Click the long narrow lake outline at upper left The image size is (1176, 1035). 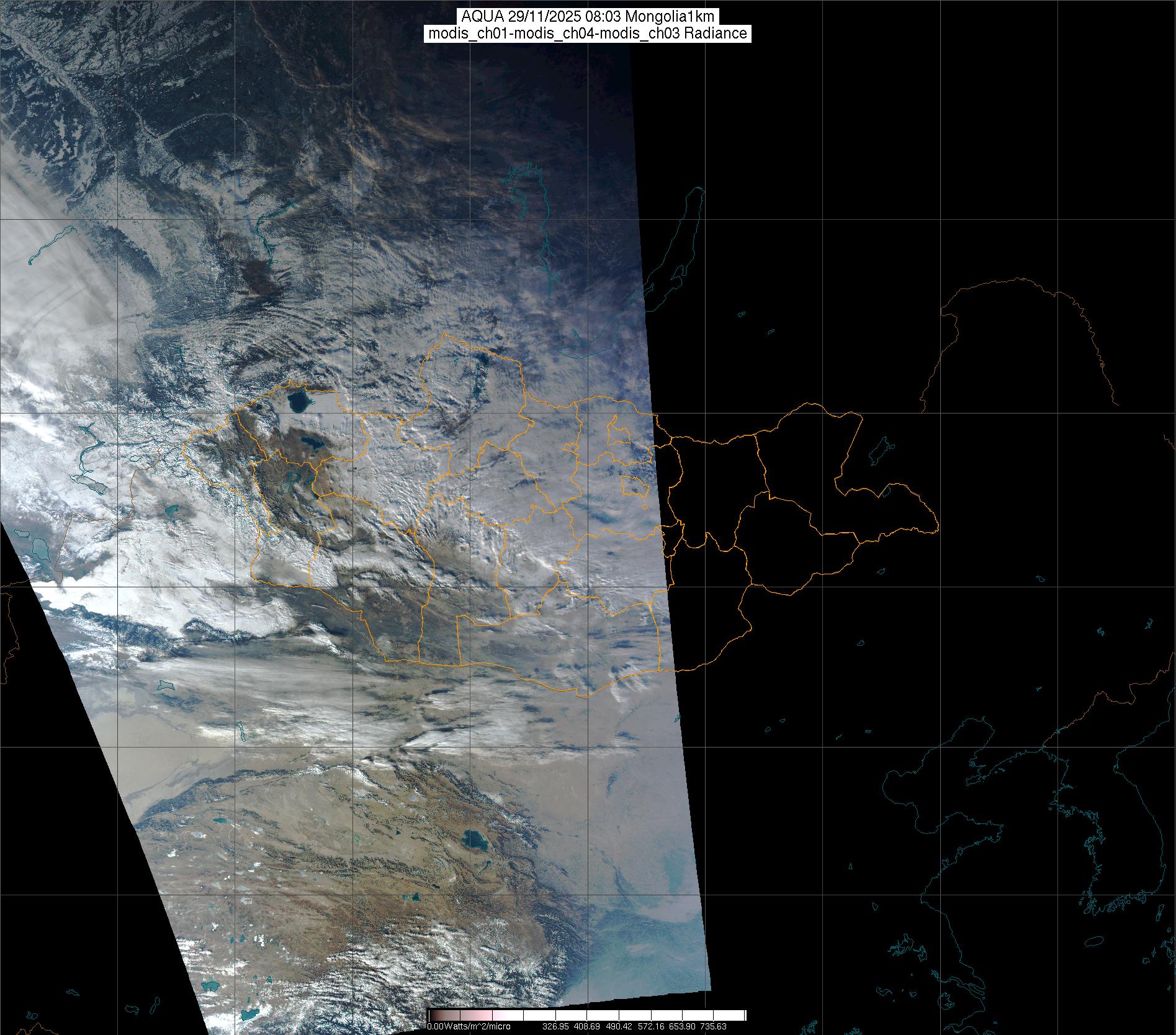[53, 242]
